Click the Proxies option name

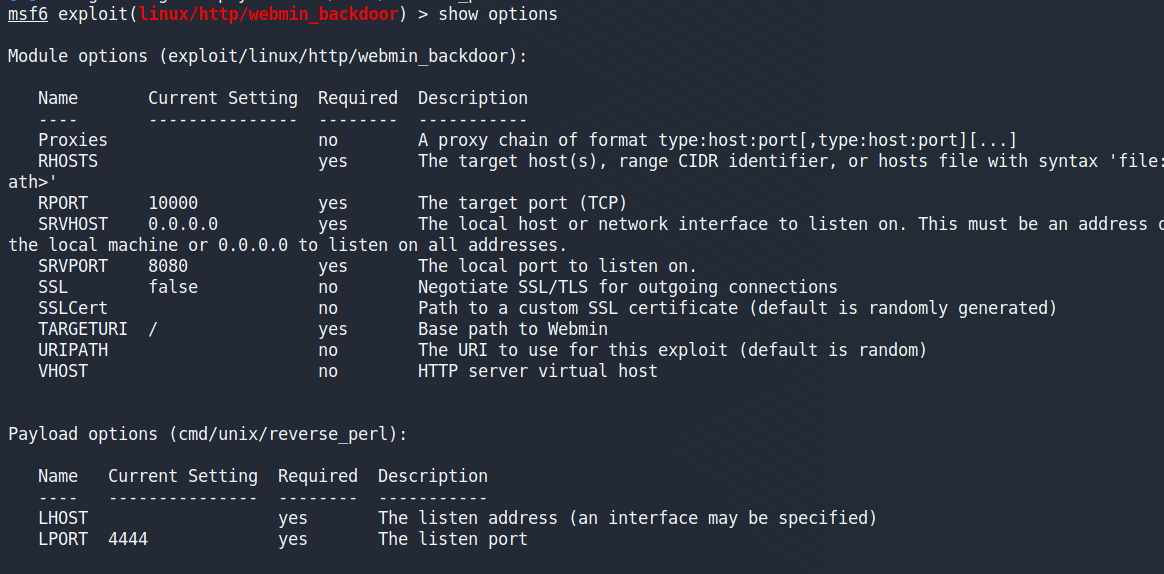point(73,140)
